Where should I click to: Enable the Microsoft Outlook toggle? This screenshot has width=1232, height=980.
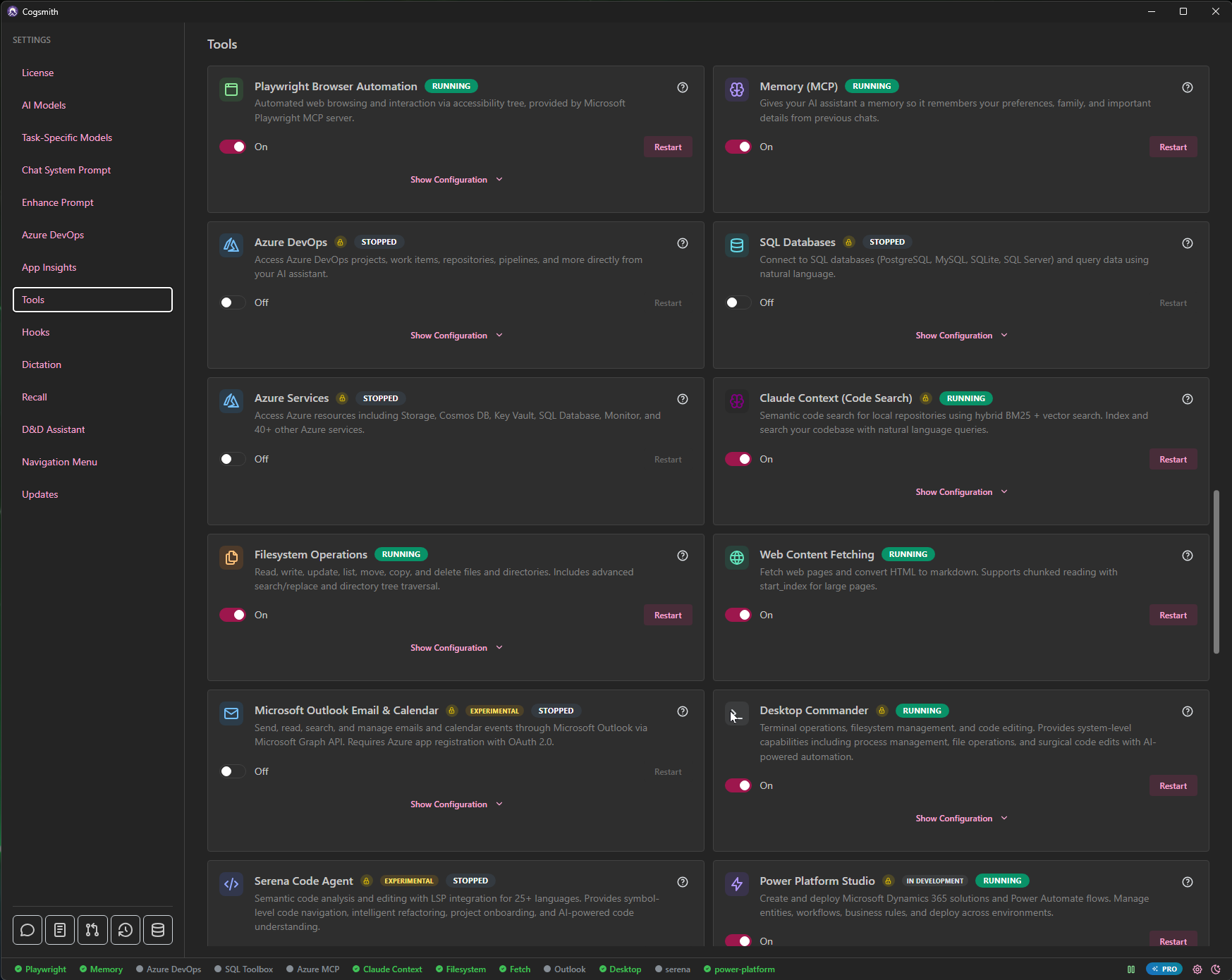pos(233,771)
